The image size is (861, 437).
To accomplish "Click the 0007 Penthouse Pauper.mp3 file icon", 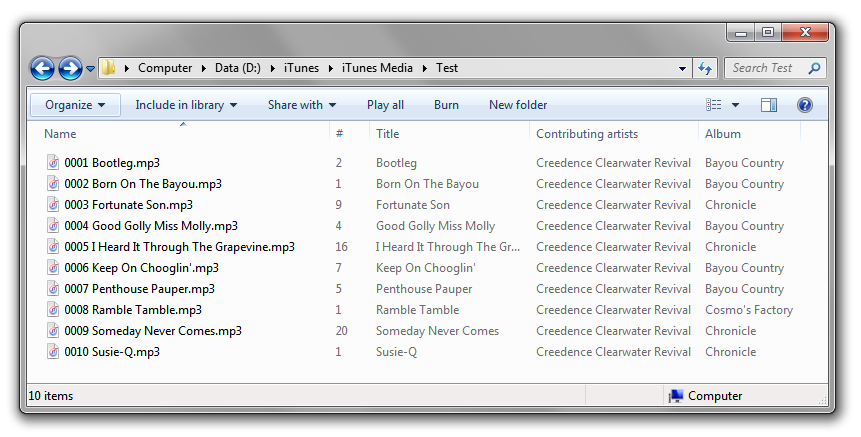I will click(x=53, y=288).
